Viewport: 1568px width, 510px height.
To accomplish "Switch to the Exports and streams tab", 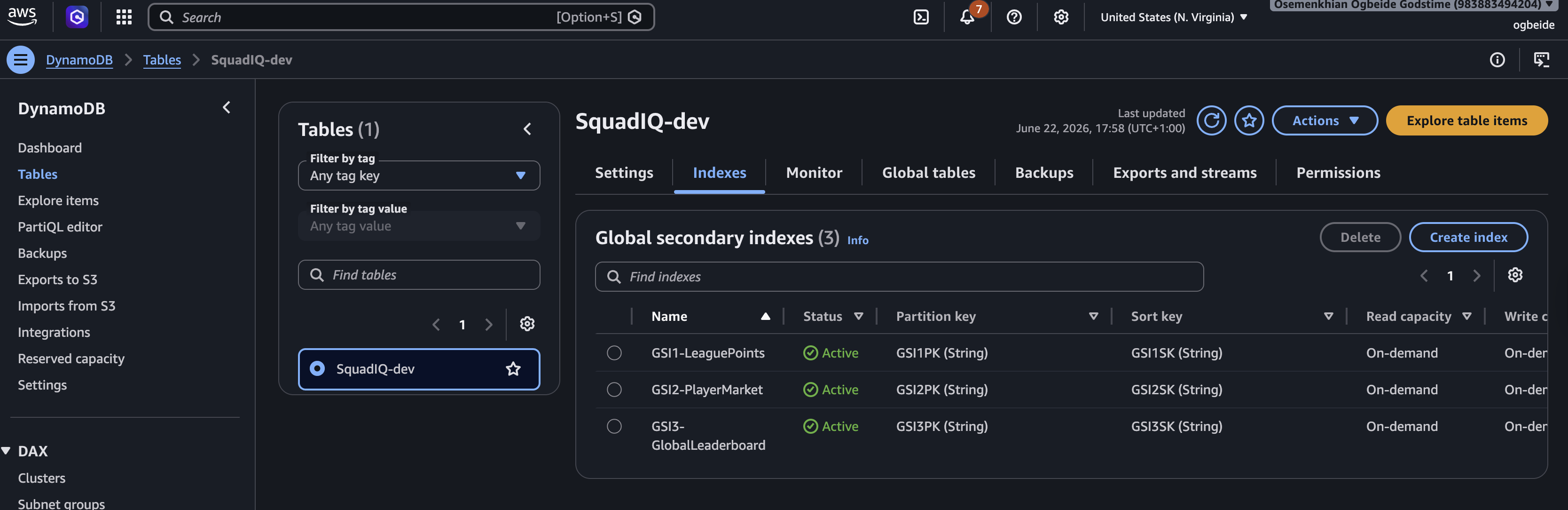I will [x=1184, y=173].
